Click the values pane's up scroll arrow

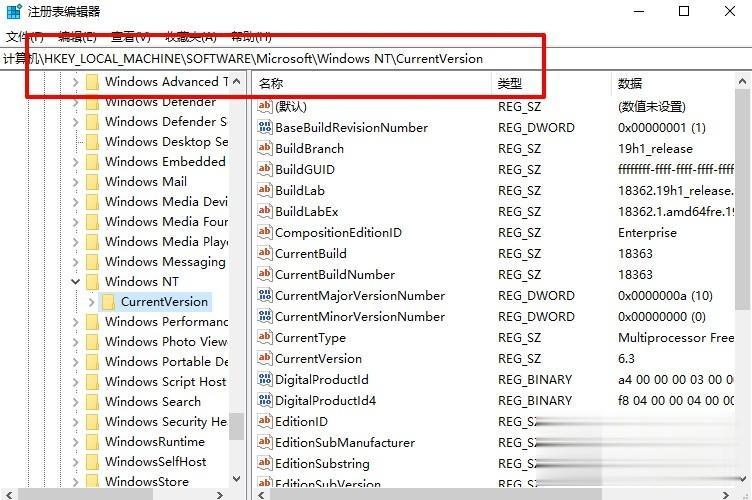pos(742,81)
